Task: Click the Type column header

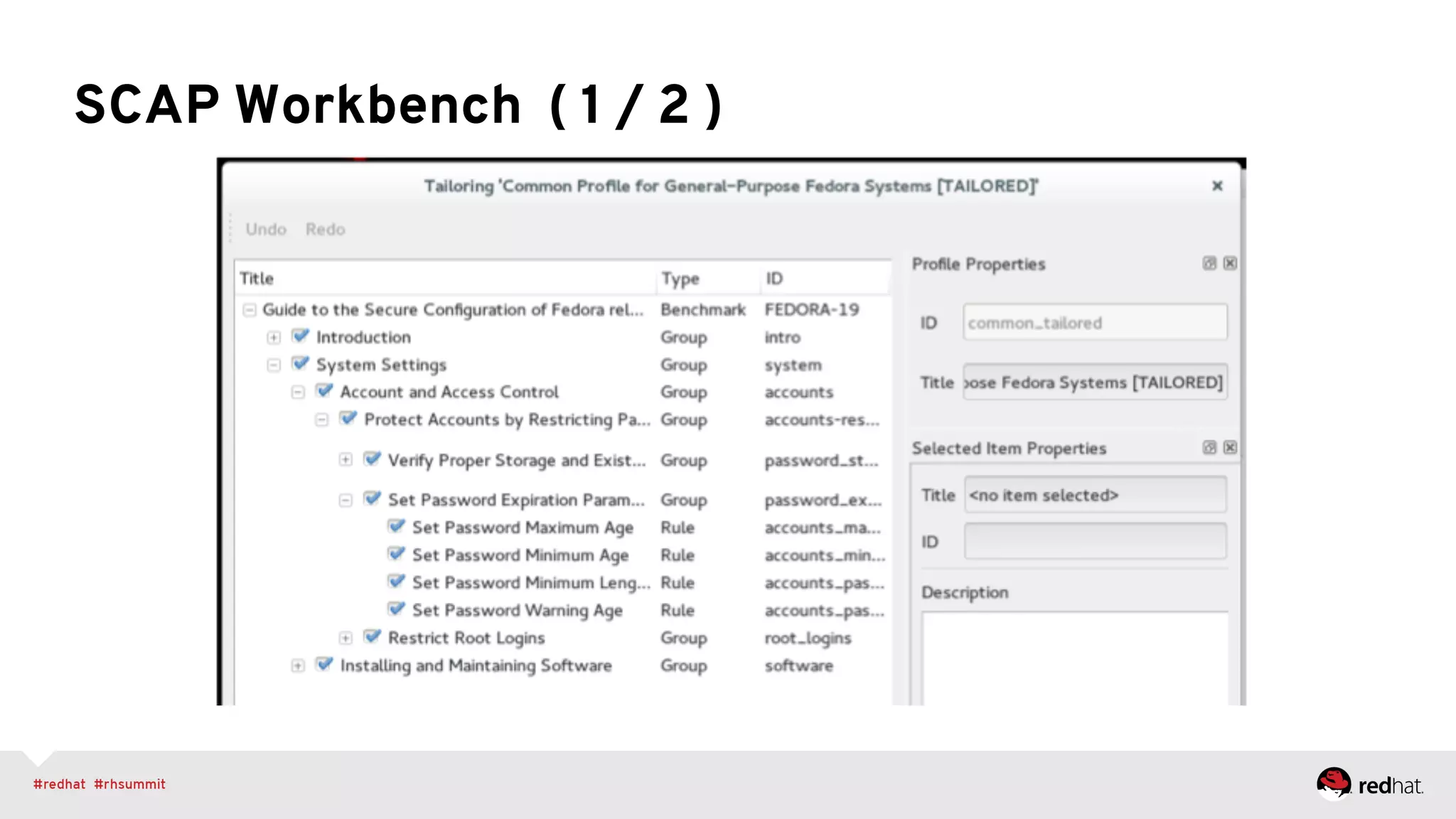Action: 708,278
